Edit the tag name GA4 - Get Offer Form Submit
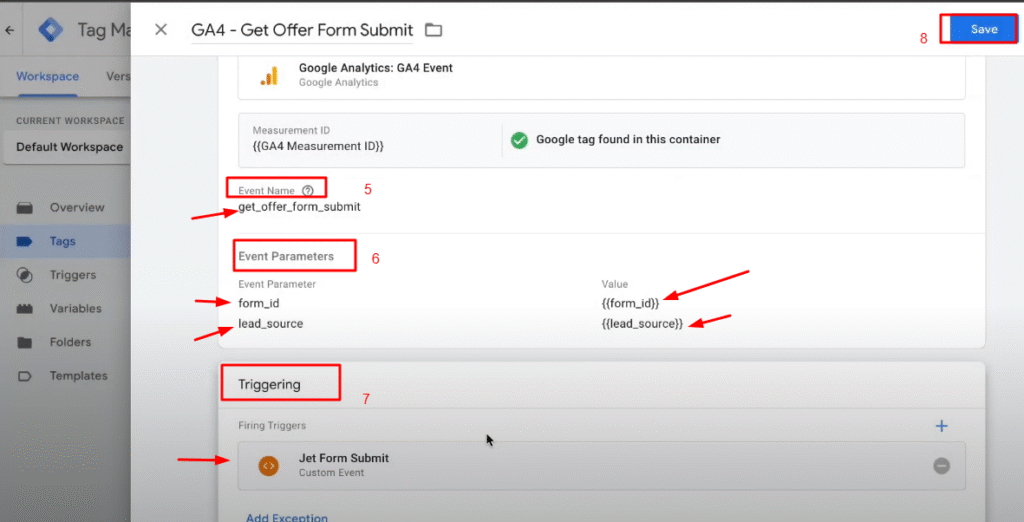The width and height of the screenshot is (1024, 522). (x=302, y=30)
